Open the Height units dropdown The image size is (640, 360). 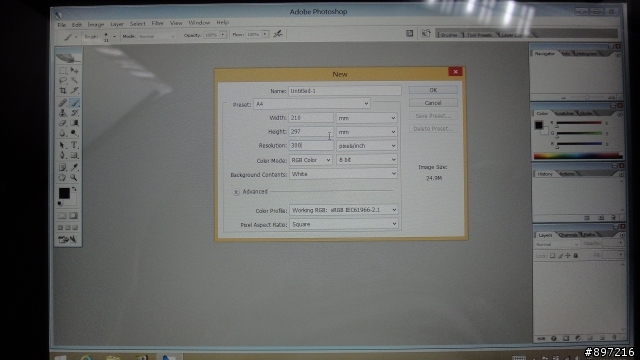367,132
